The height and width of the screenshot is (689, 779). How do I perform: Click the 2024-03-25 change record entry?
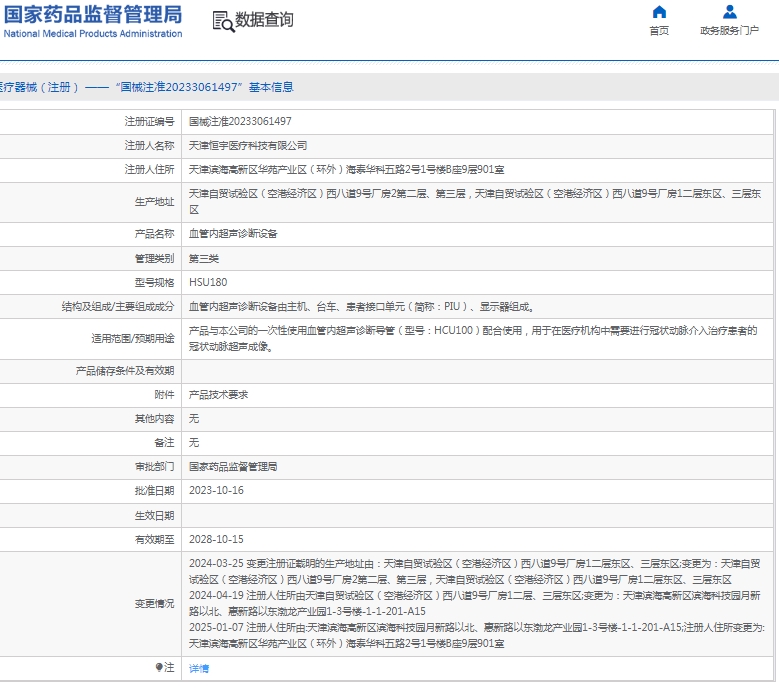click(474, 572)
